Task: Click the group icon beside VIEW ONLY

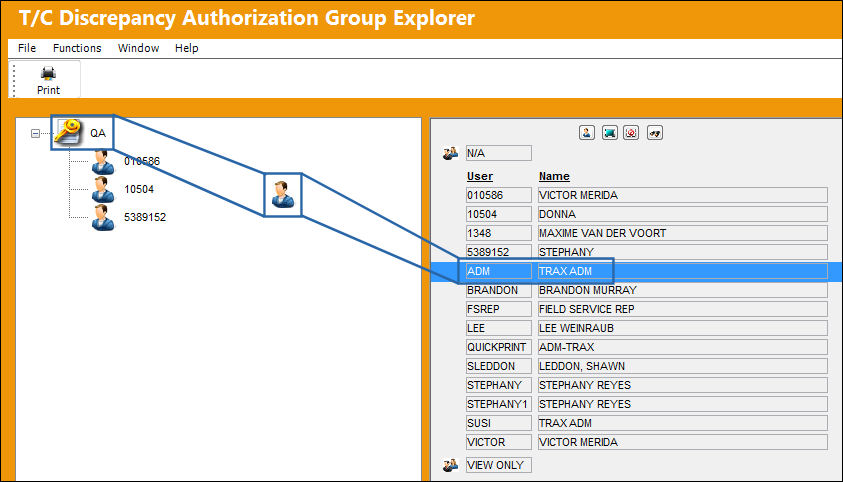Action: click(x=450, y=465)
